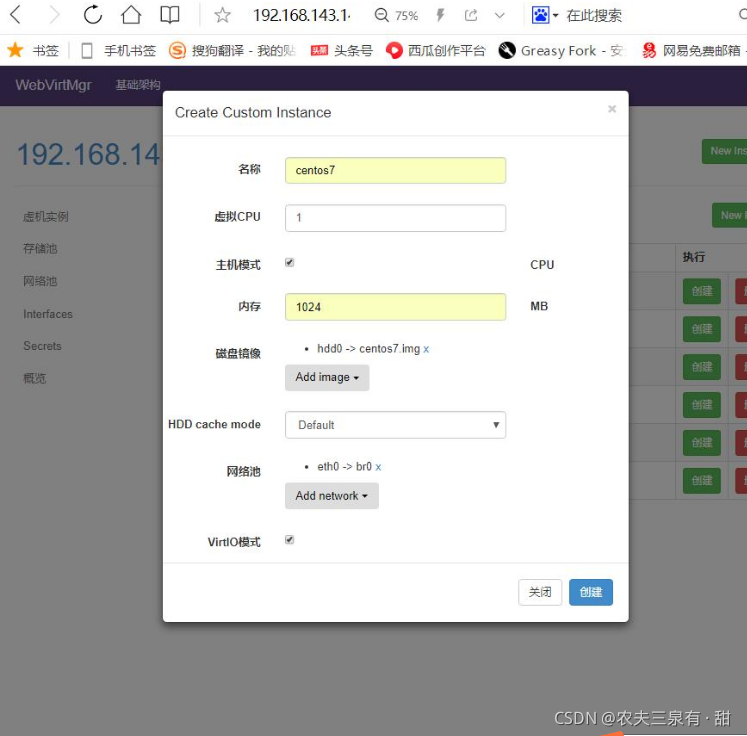The height and width of the screenshot is (736, 747).
Task: Click the search box labeled 在此搜索
Action: tap(594, 15)
